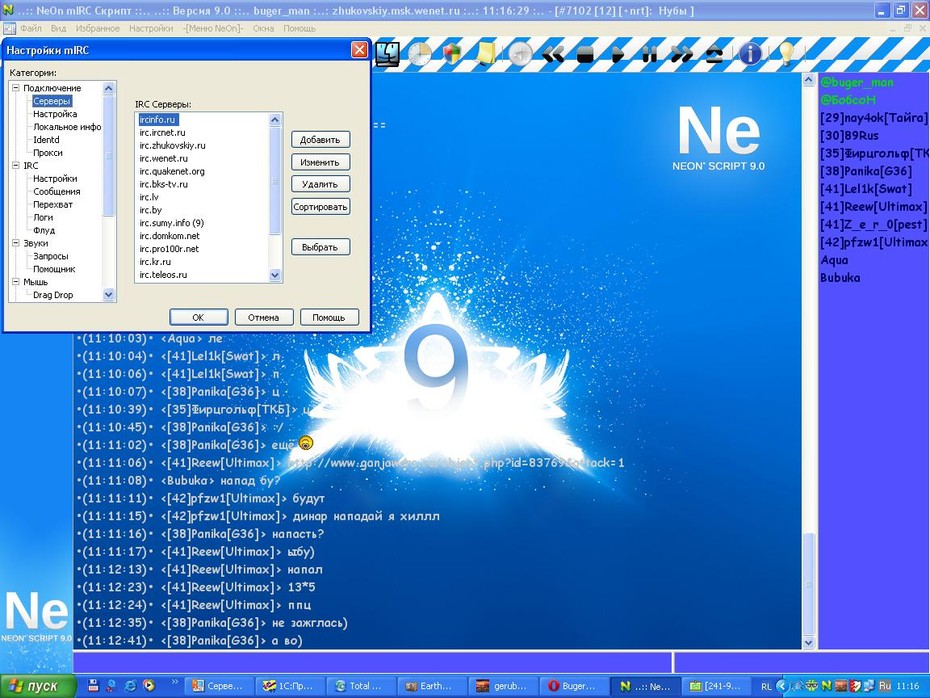Select Drag Drop tree item
The image size is (930, 698).
coord(53,295)
